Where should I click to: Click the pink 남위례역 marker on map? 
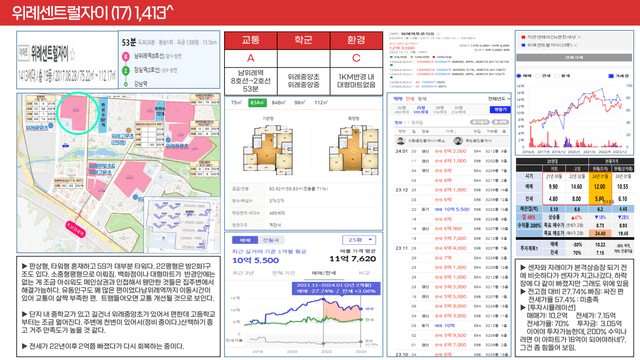[76, 229]
